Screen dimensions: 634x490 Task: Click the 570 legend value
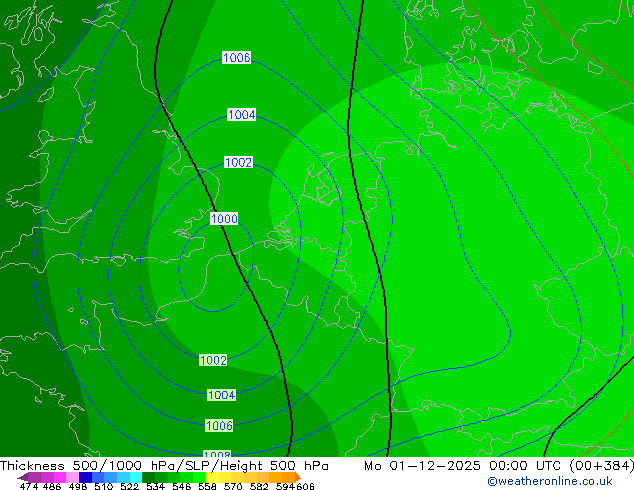point(233,486)
